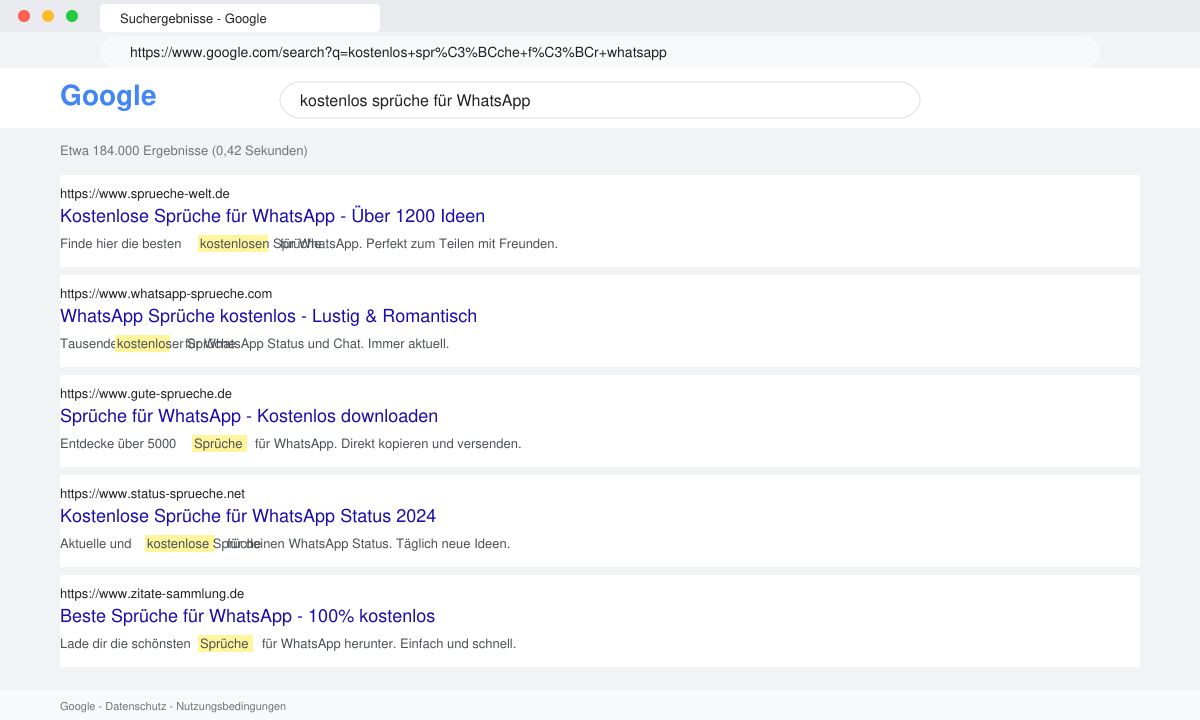Click the yellow minimize window button

pyautogui.click(x=48, y=16)
